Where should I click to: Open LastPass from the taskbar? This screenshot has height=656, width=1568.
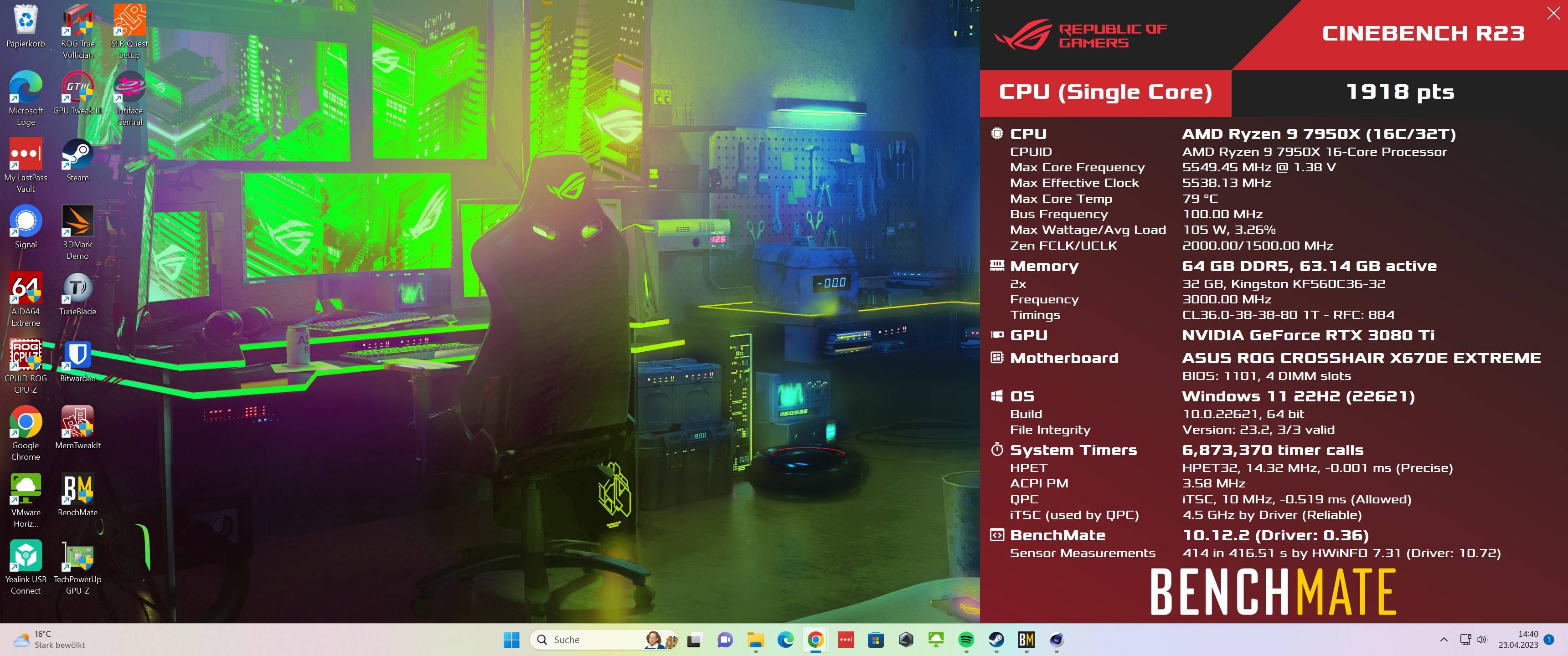pos(846,640)
